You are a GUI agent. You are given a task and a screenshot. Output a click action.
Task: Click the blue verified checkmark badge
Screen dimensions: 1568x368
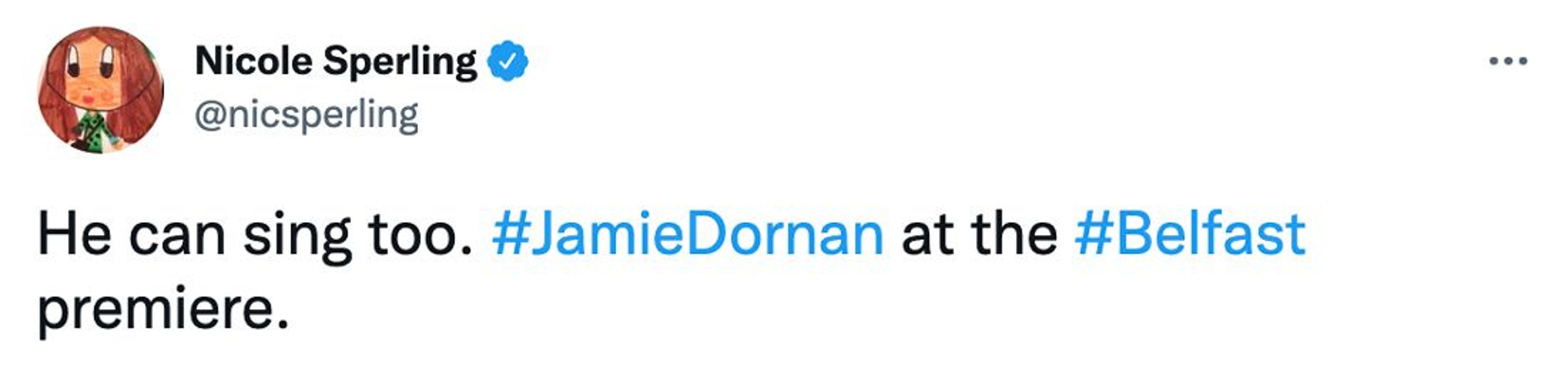tap(508, 62)
